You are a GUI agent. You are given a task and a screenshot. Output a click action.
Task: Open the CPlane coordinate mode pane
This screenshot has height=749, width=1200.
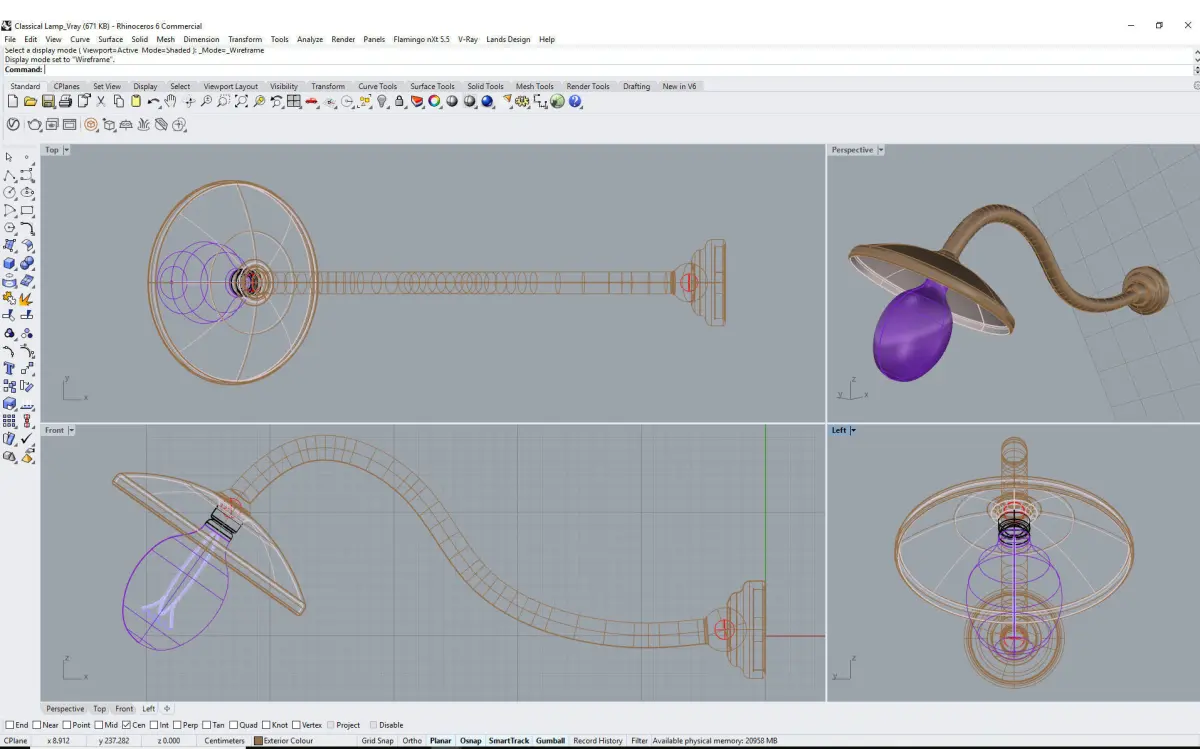(15, 741)
